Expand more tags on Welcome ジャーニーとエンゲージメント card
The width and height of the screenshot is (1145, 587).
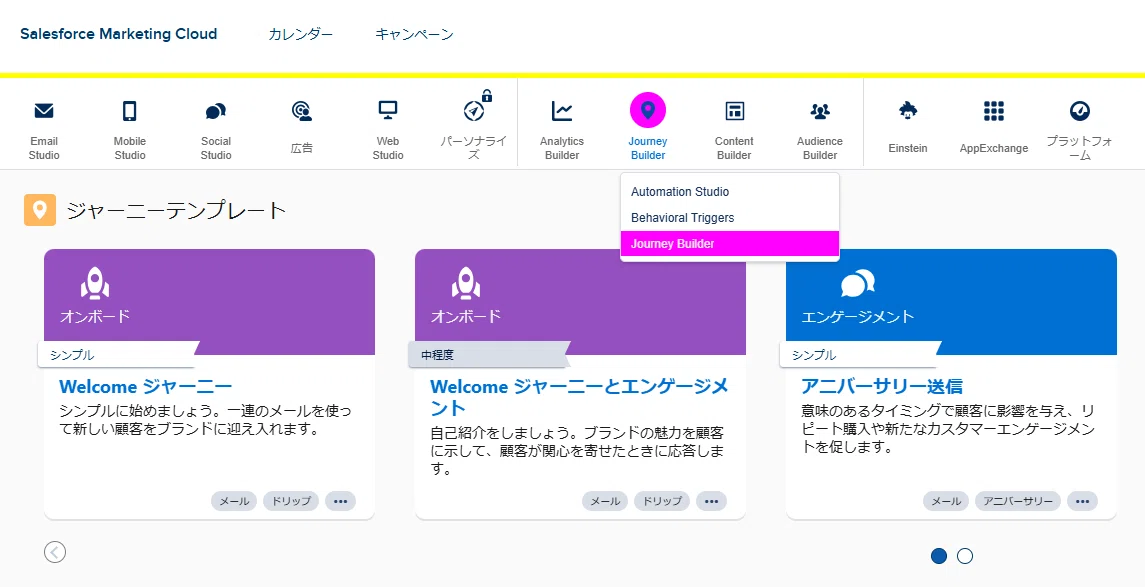(711, 501)
